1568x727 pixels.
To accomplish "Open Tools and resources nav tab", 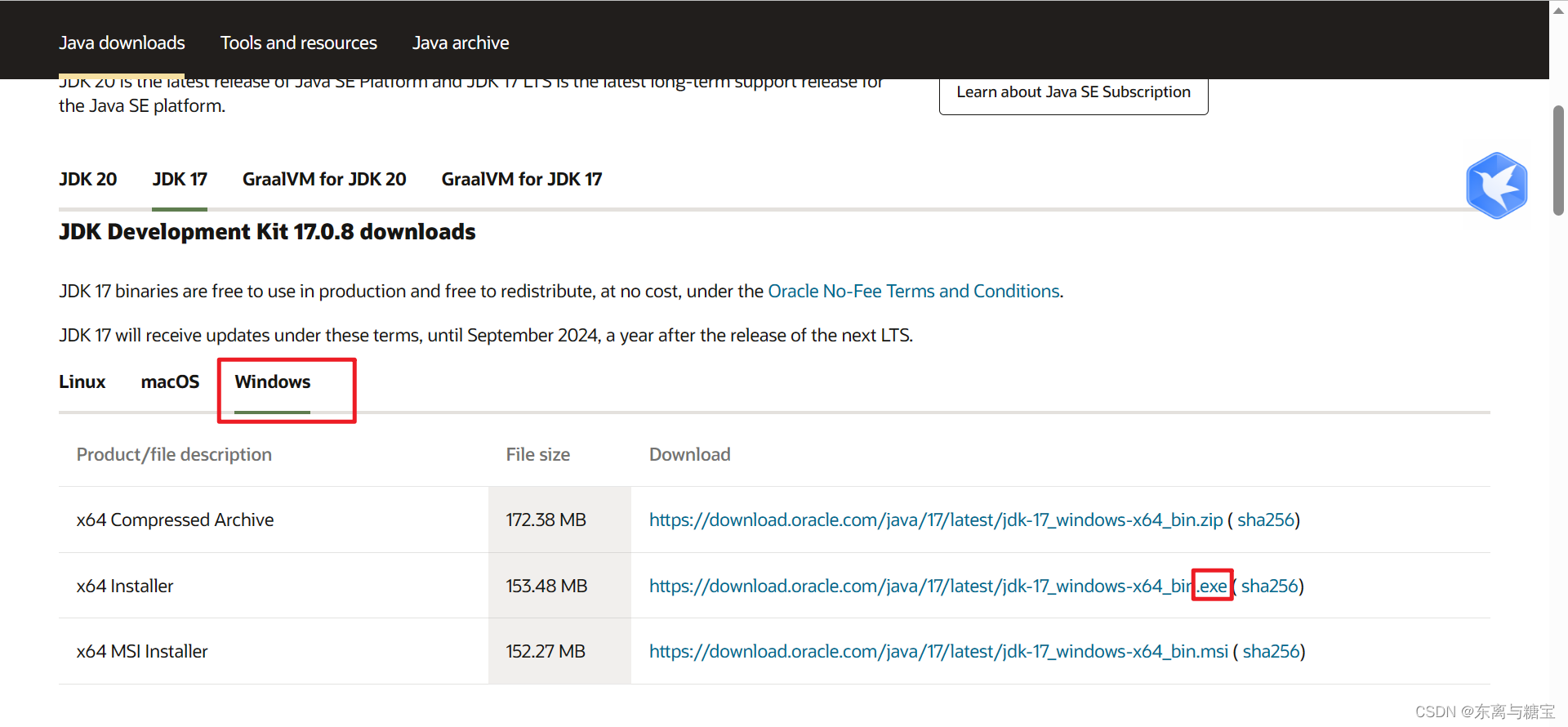I will (x=299, y=42).
